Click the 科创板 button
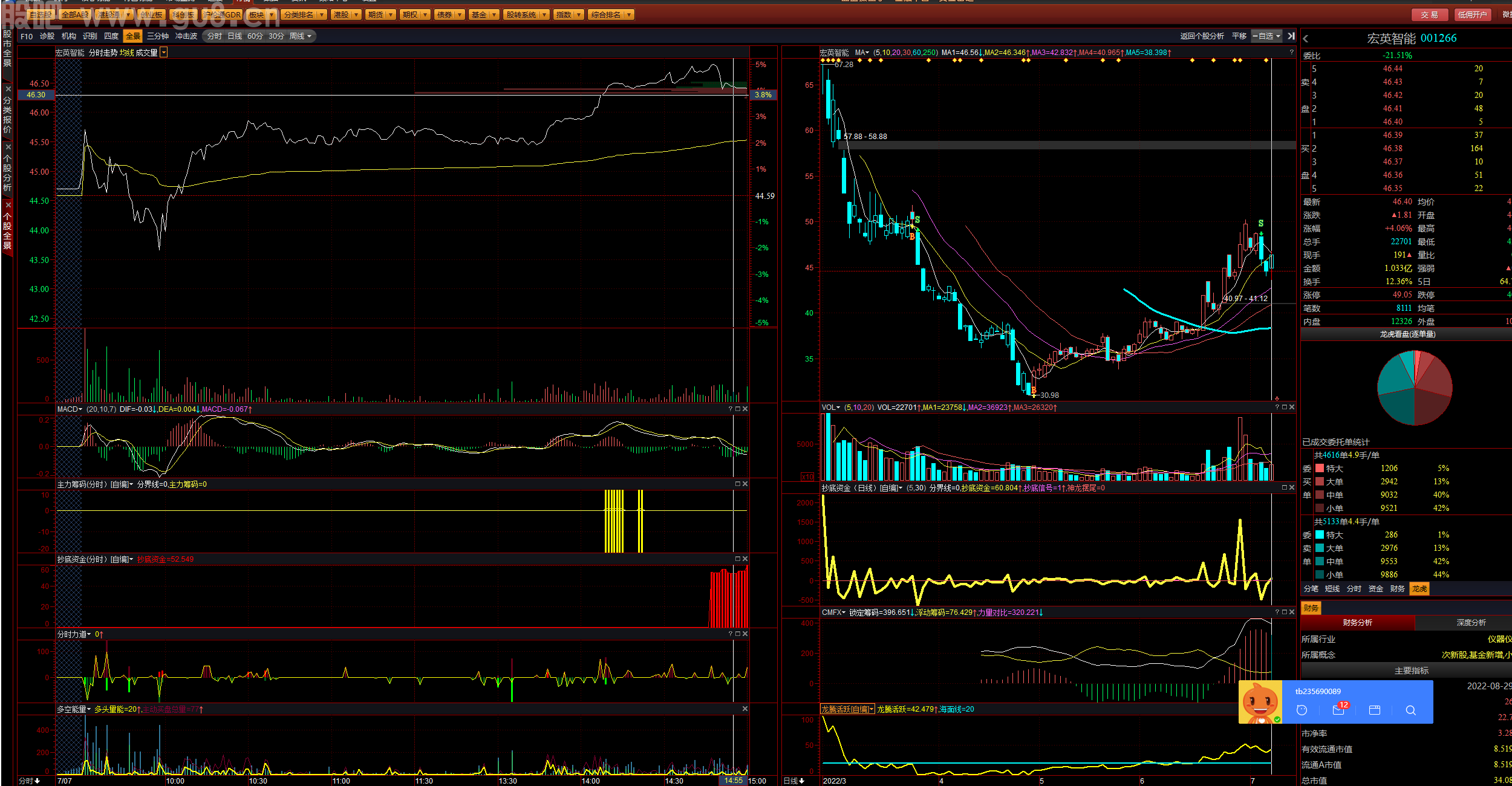Viewport: 1512px width, 786px height. click(183, 15)
